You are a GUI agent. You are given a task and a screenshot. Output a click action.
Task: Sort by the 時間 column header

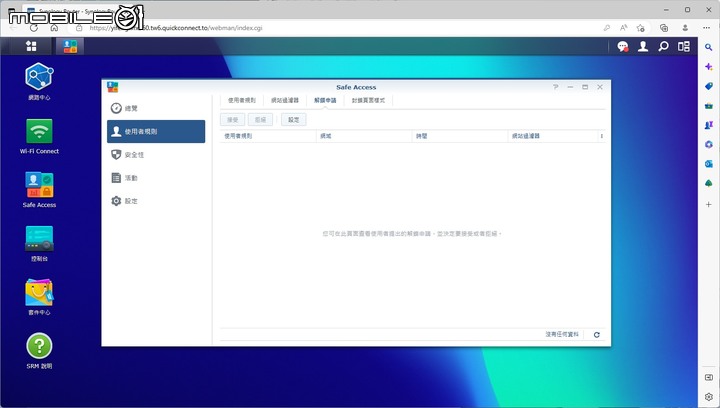(460, 136)
